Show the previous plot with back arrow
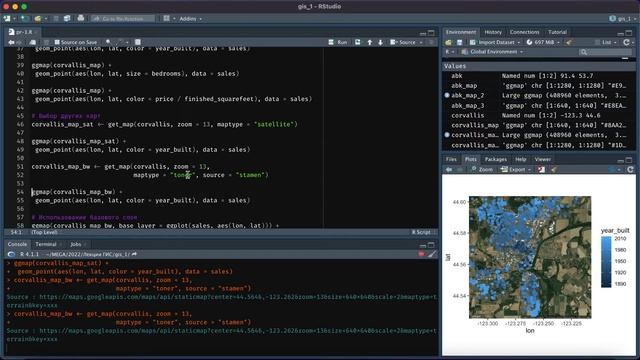640x360 pixels. 449,169
